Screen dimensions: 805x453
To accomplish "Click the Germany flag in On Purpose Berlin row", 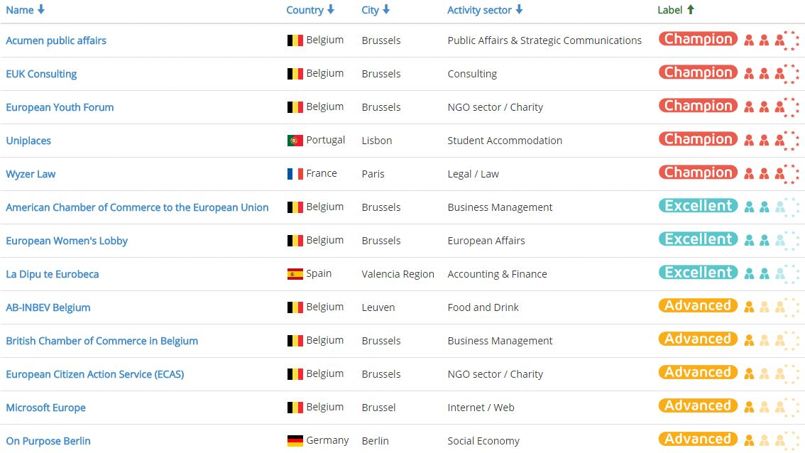I will pyautogui.click(x=295, y=441).
